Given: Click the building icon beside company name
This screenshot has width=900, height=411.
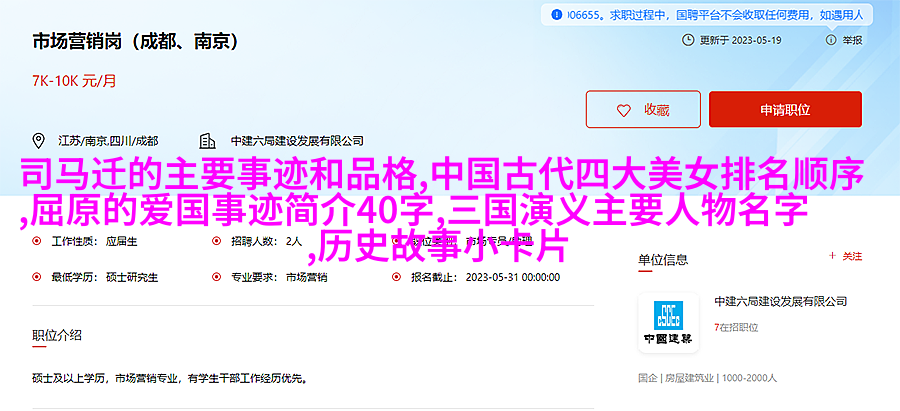Looking at the screenshot, I should click(207, 141).
